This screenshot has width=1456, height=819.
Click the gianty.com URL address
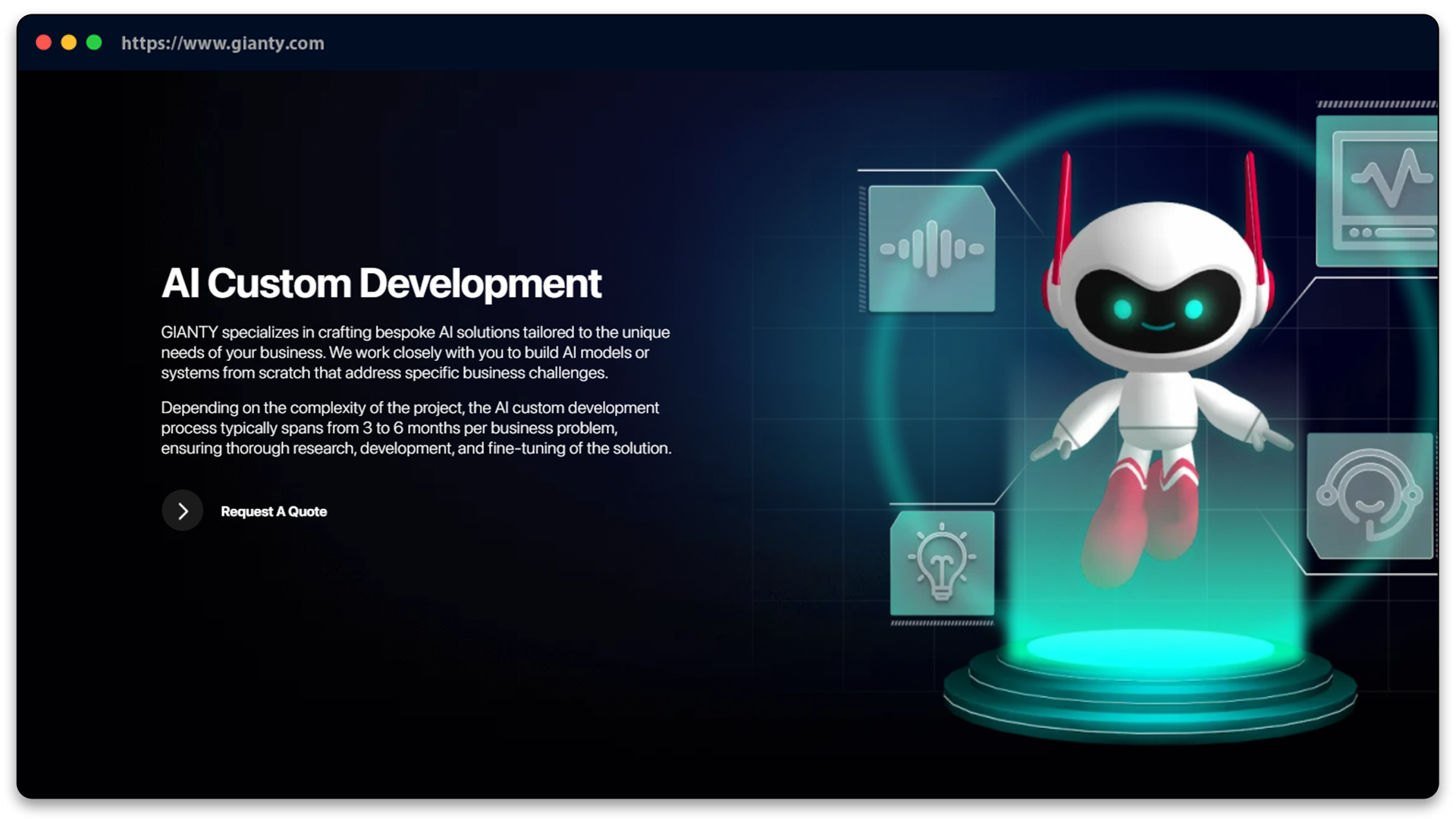[x=222, y=43]
